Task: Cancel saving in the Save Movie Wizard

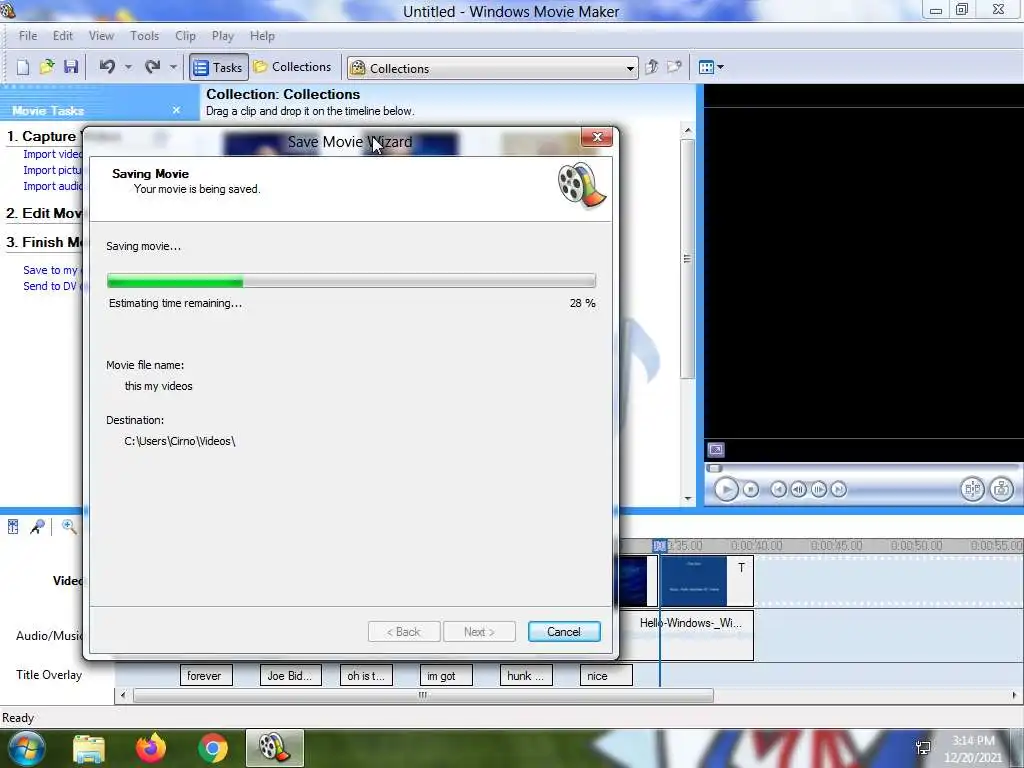Action: pyautogui.click(x=564, y=632)
